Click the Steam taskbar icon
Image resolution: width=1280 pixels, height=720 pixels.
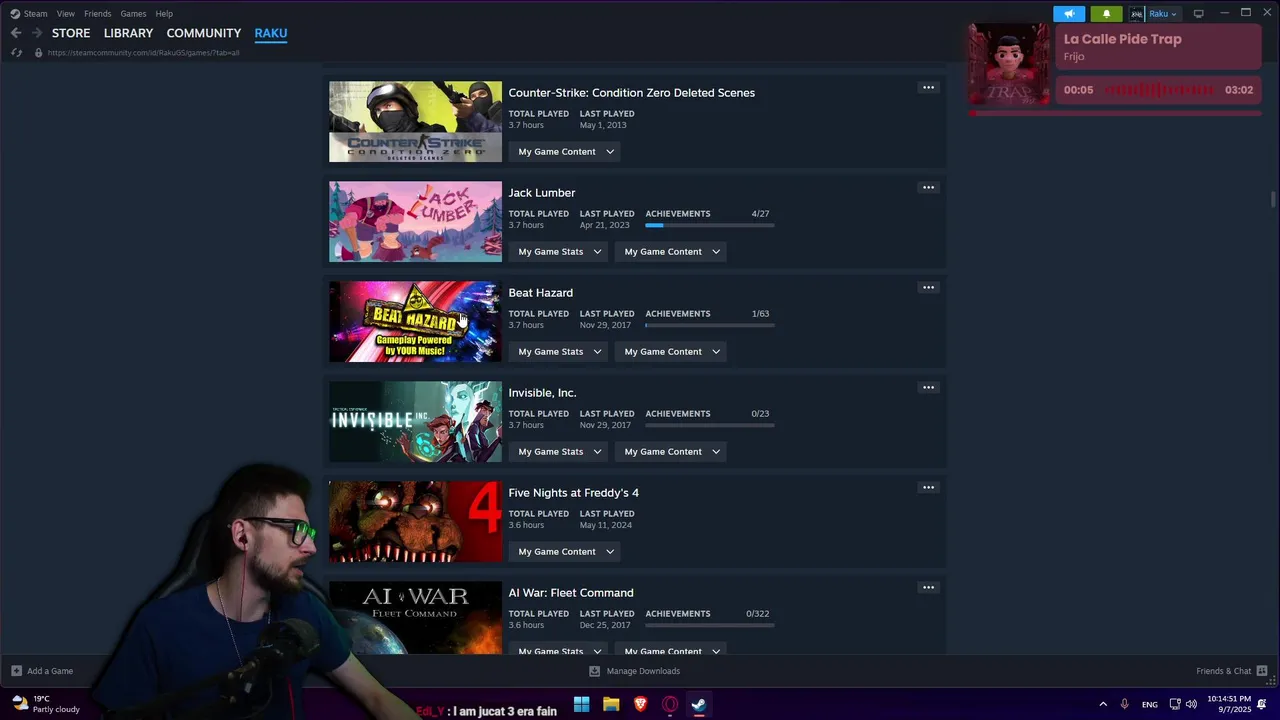[699, 704]
